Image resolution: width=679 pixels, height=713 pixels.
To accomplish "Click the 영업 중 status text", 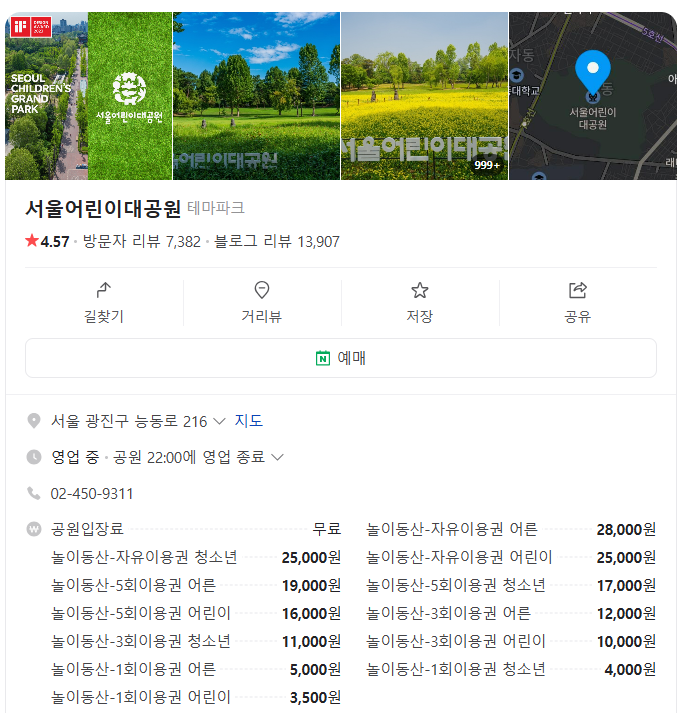I will coord(75,457).
